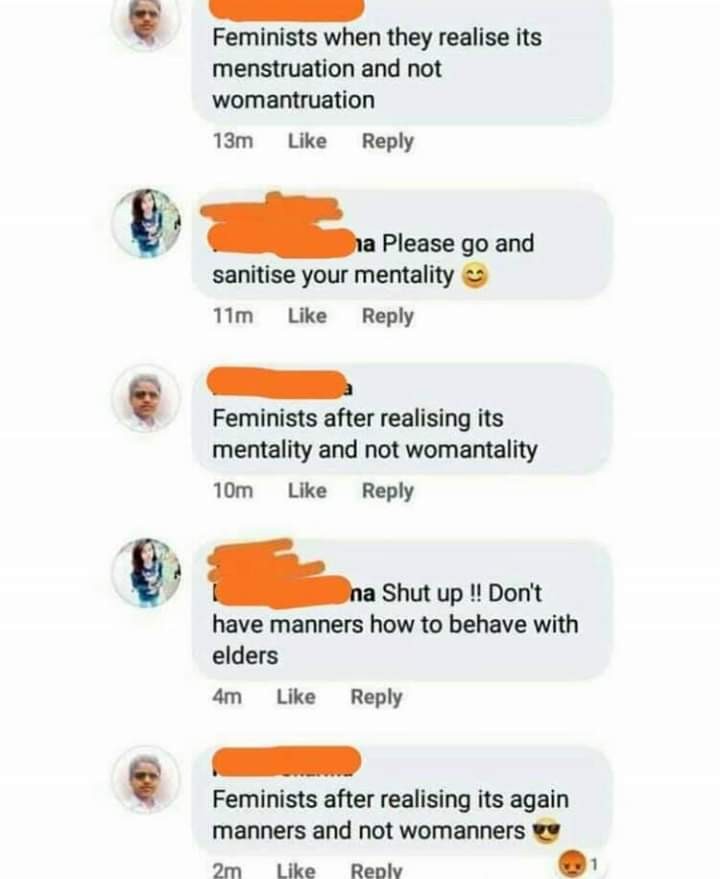This screenshot has height=879, width=720.
Task: Like the 'womantality' comment from 10m ago
Action: click(x=307, y=491)
